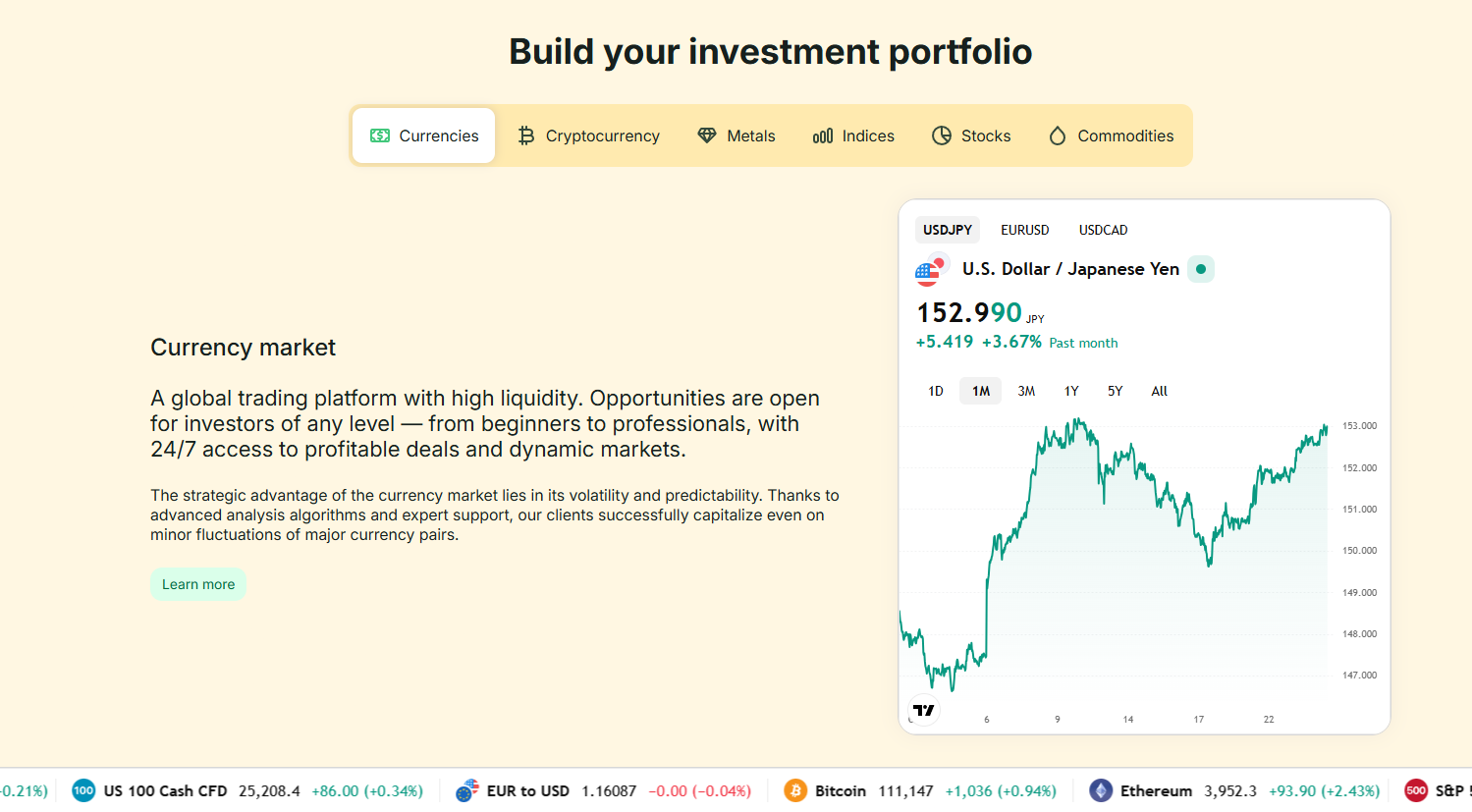Open U.S. Dollar / Japanese Yen link
The height and width of the screenshot is (812, 1472).
1070,269
